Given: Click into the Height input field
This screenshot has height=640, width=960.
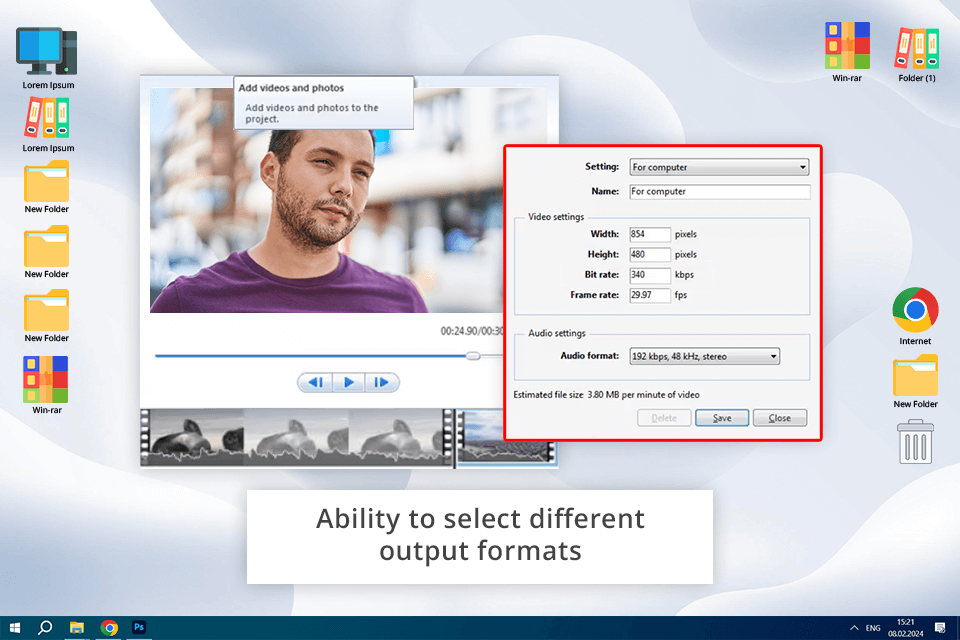Looking at the screenshot, I should 650,254.
